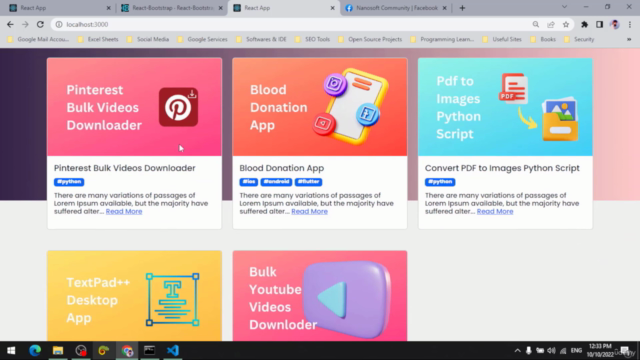
Task: Show more bookmarks with the double chevron
Action: [629, 39]
